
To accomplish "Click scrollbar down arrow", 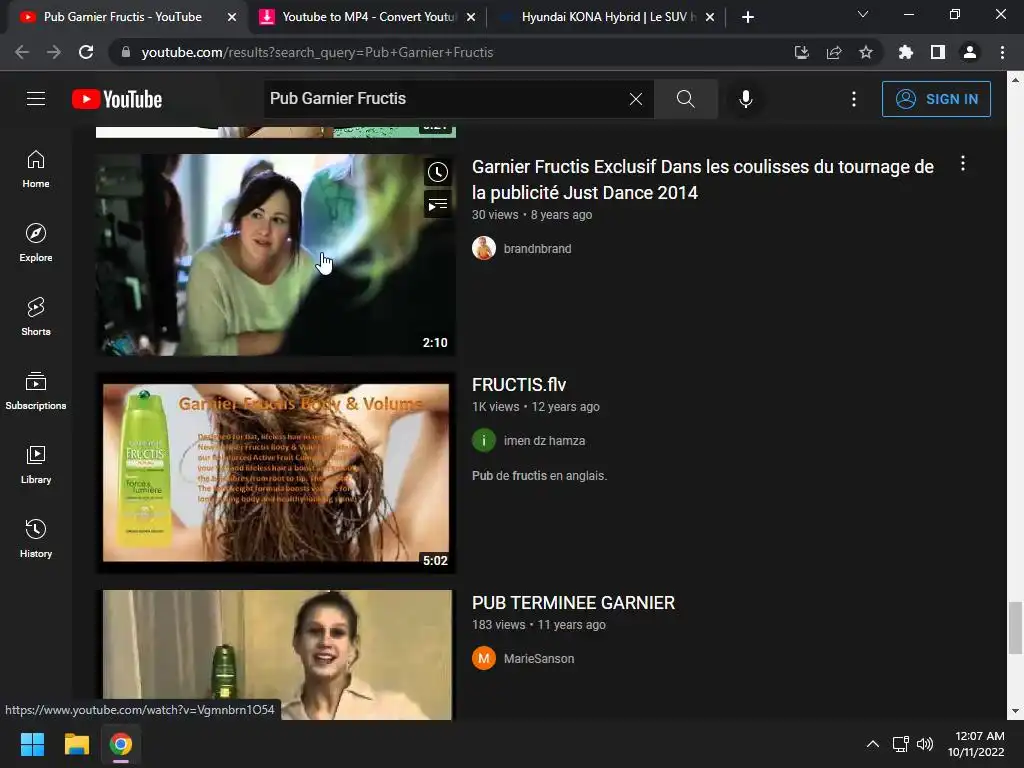I will point(1015,711).
